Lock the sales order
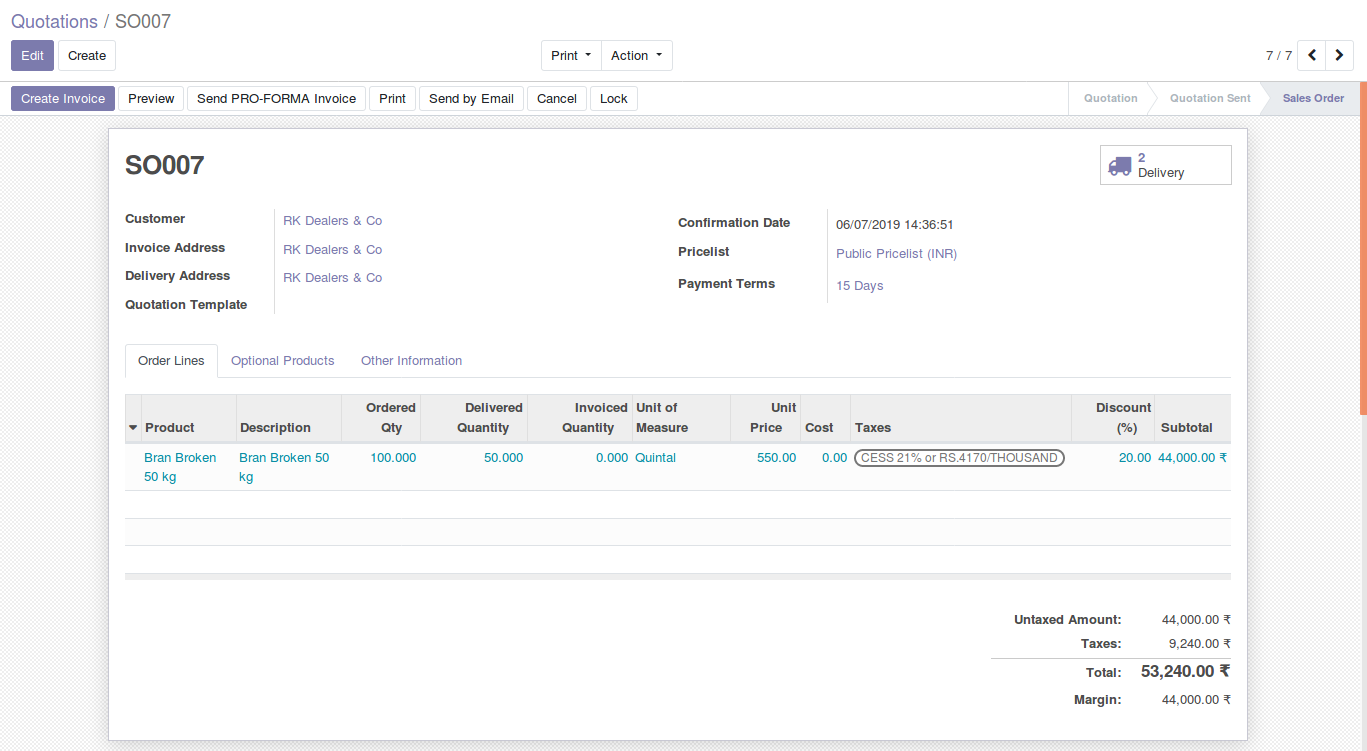This screenshot has width=1367, height=751. (x=614, y=99)
